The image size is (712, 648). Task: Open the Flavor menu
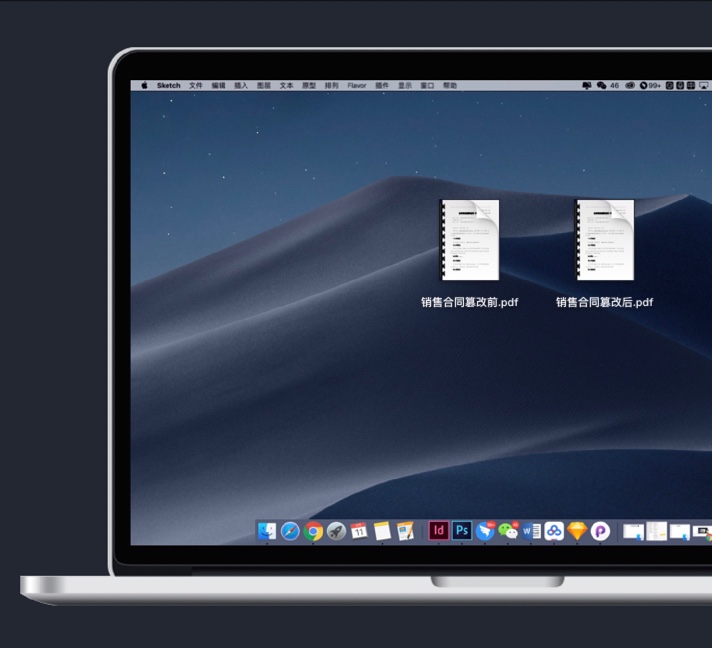pyautogui.click(x=357, y=85)
